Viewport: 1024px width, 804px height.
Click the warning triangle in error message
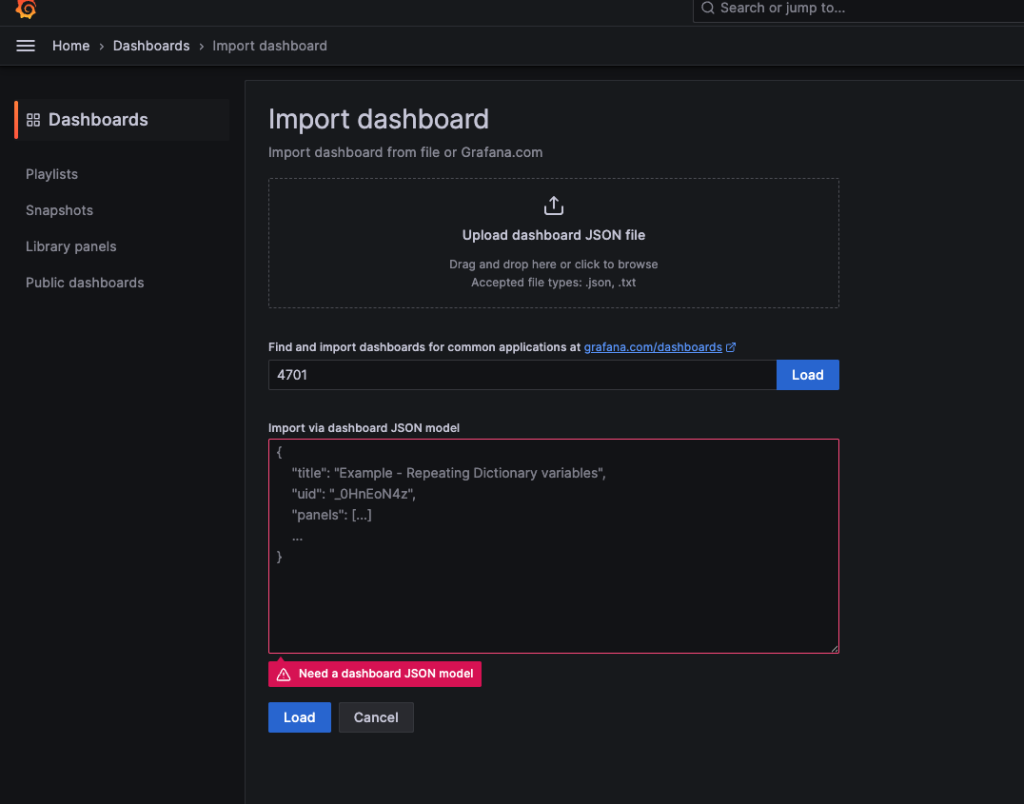[x=283, y=674]
